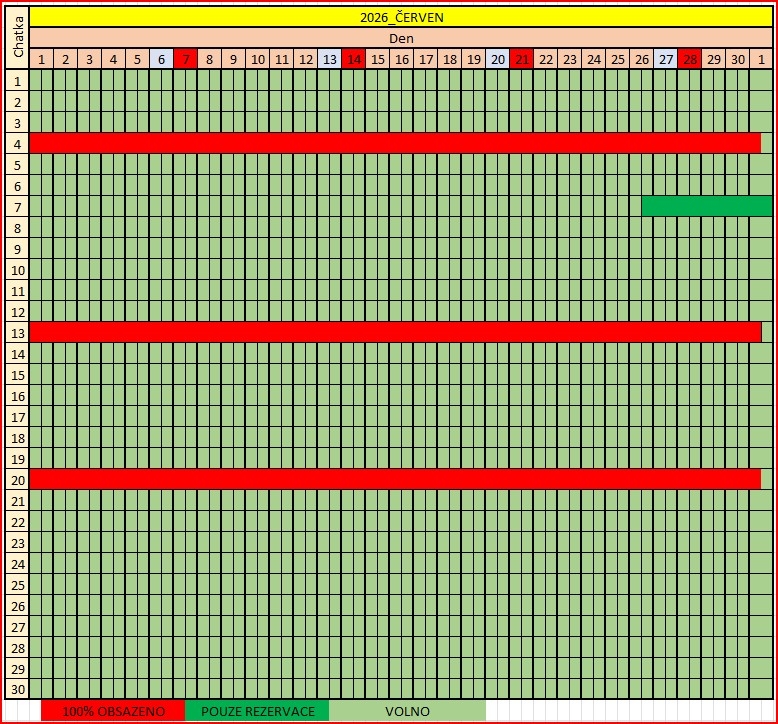The height and width of the screenshot is (724, 778).
Task: Click the red "100% OBSAZENO" legend swatch
Action: tap(113, 711)
